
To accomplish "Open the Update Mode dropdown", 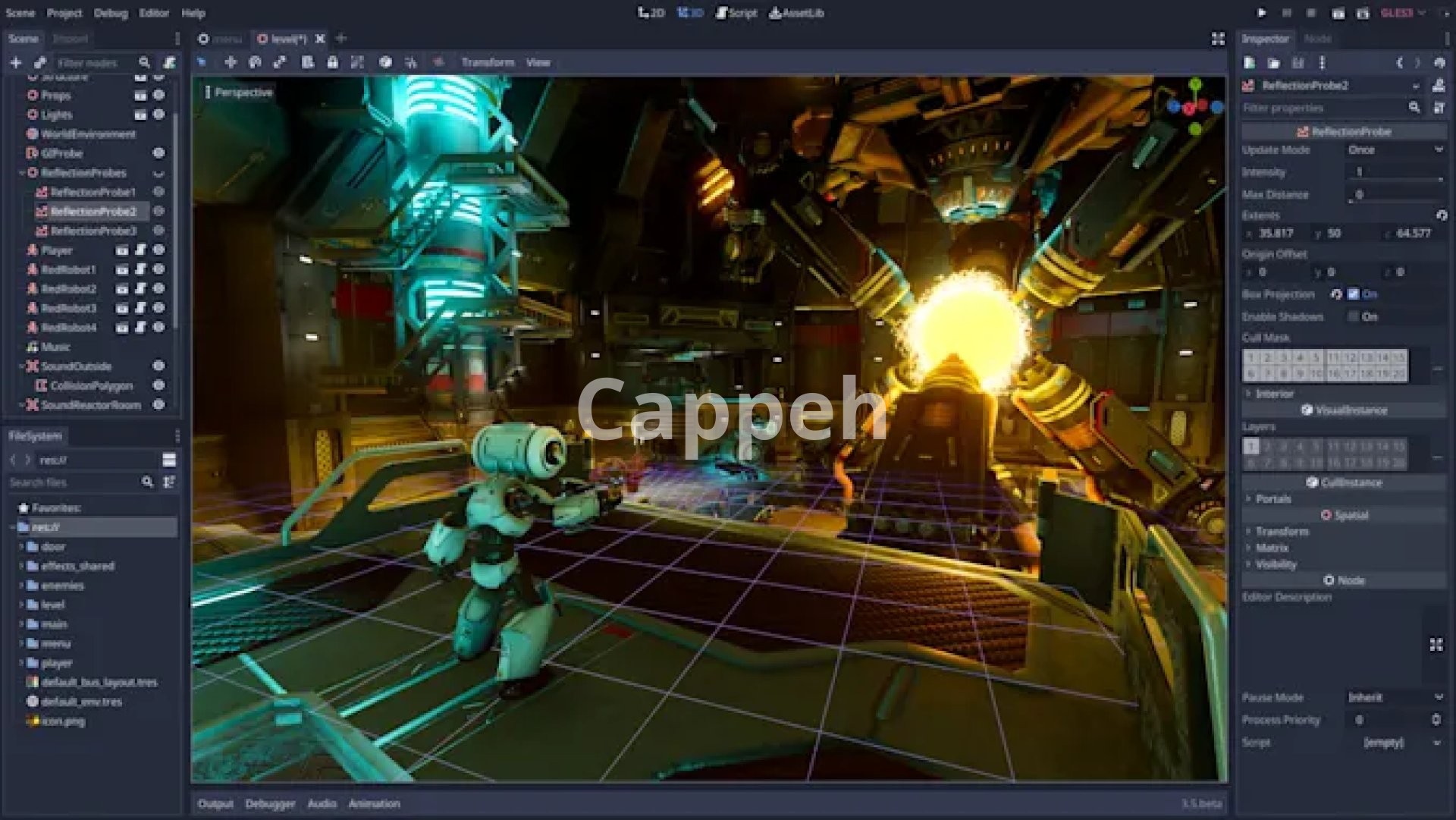I will click(1395, 150).
